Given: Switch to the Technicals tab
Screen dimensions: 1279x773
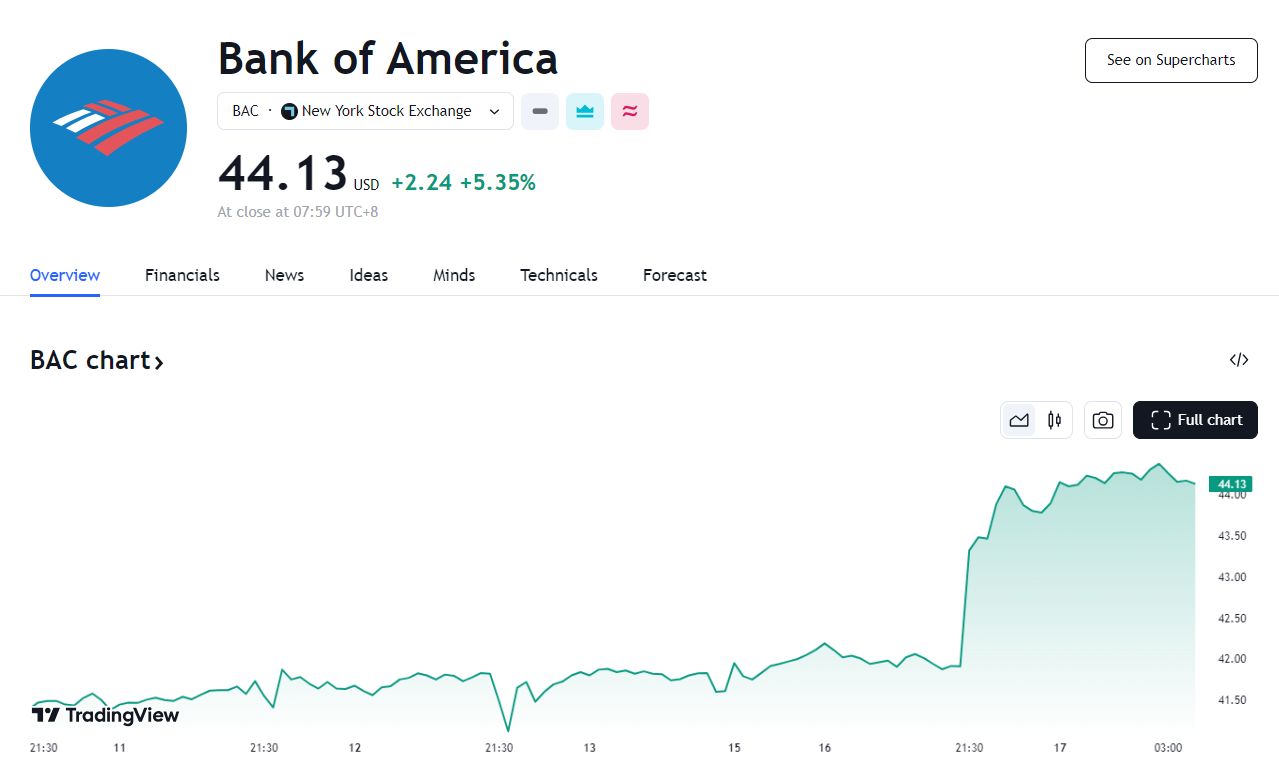Looking at the screenshot, I should (x=559, y=275).
